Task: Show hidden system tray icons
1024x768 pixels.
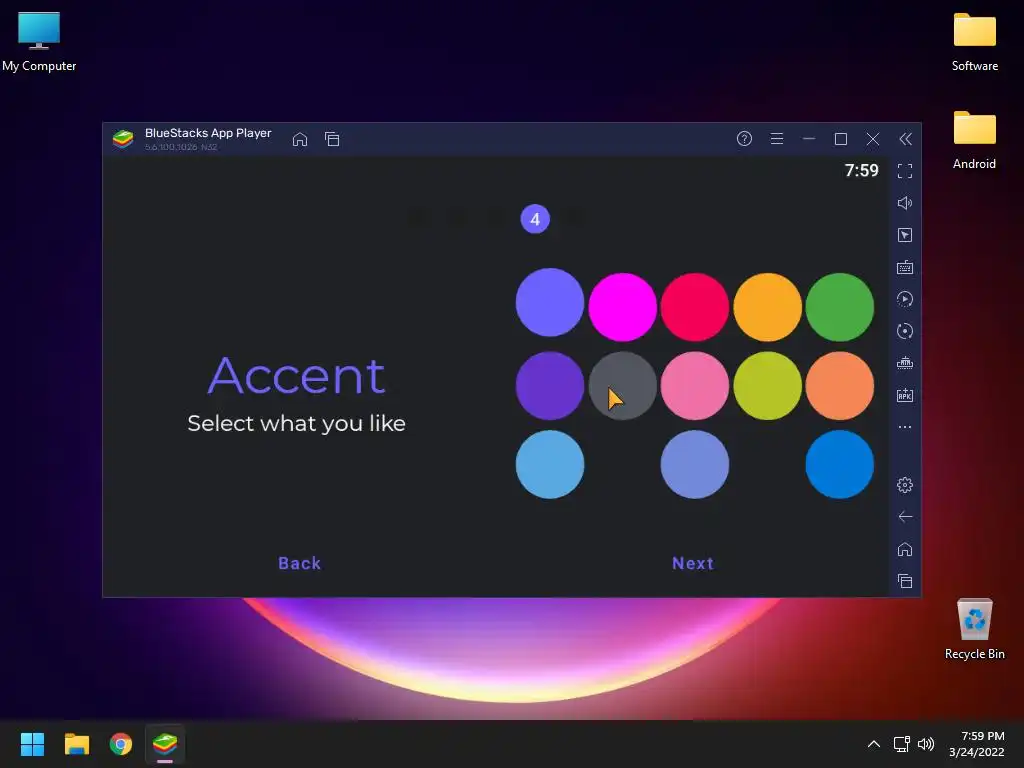Action: 874,744
